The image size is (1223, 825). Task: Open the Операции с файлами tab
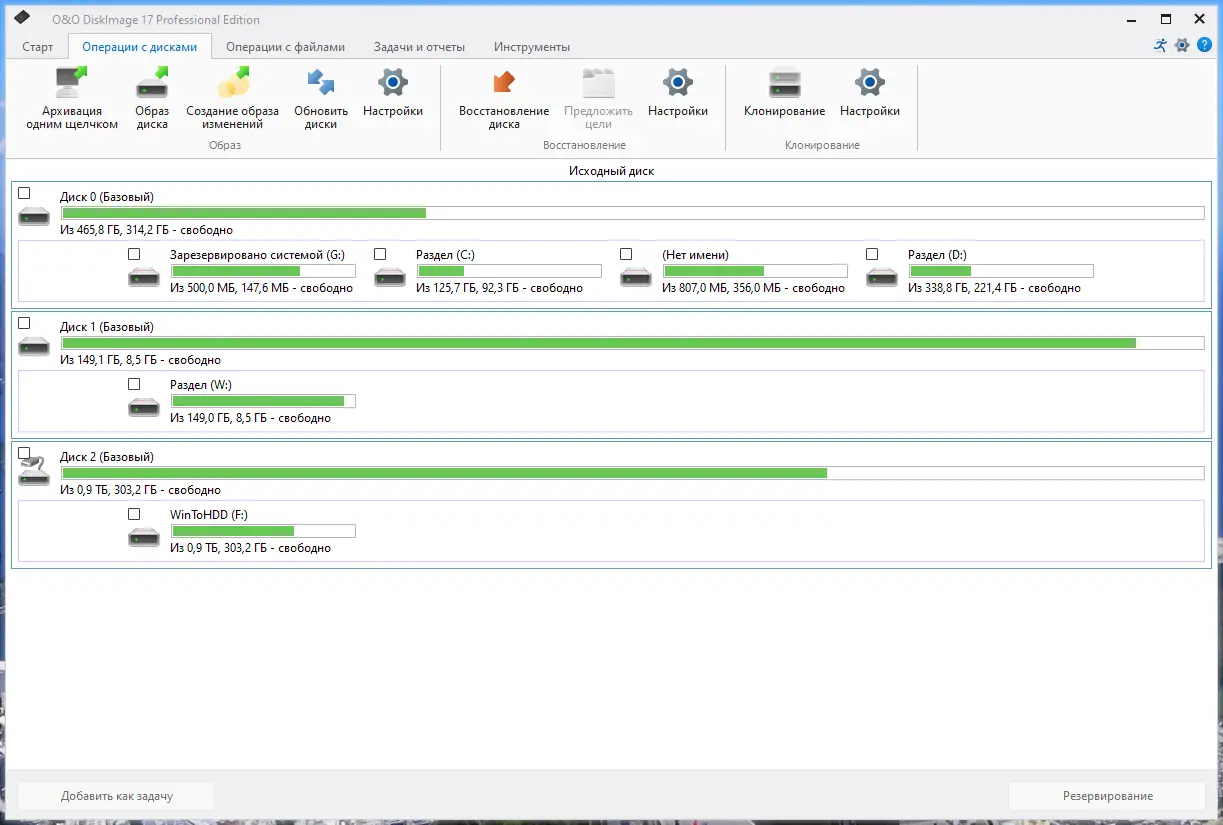click(x=285, y=46)
